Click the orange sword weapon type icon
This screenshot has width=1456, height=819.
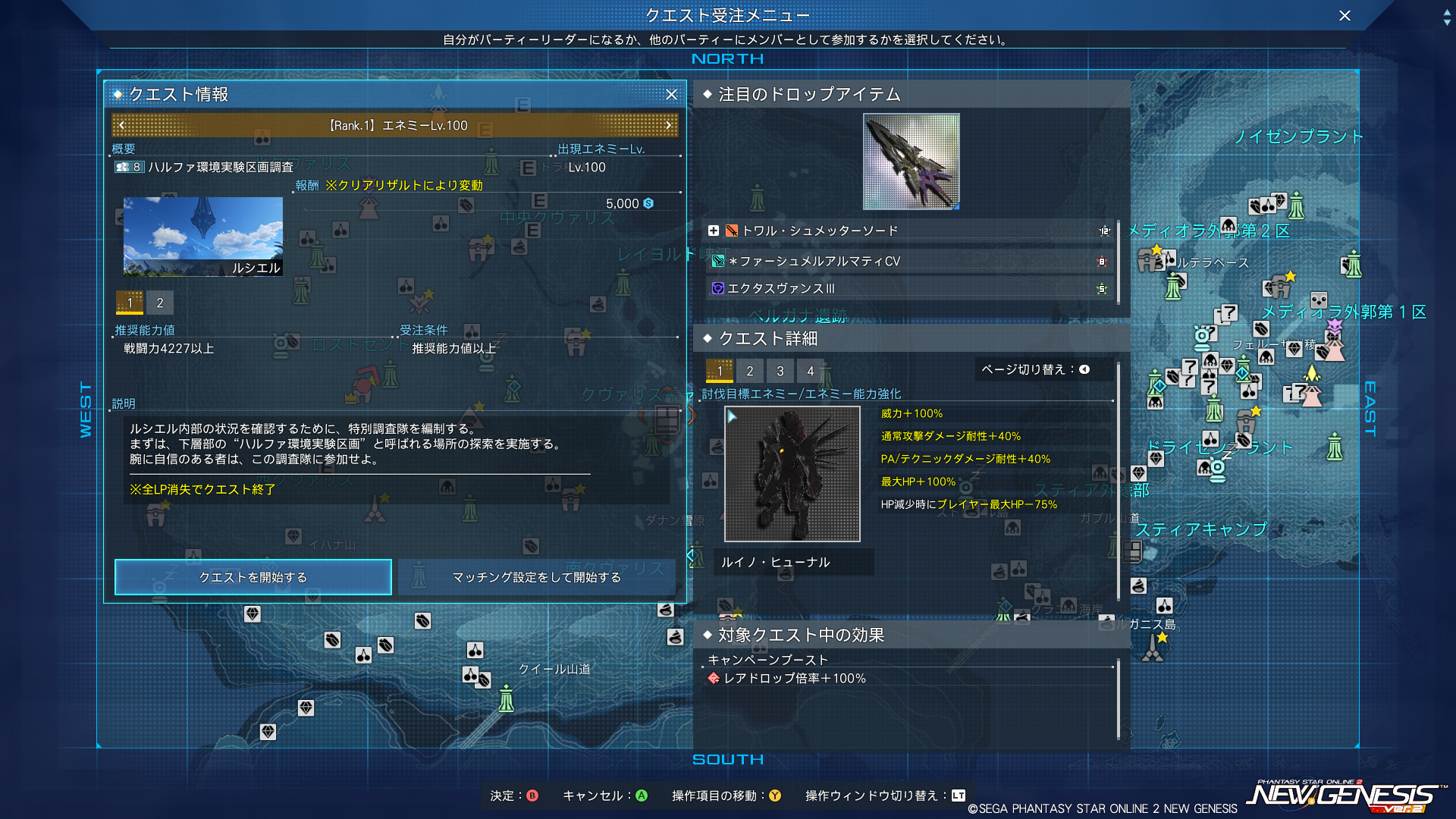(x=731, y=231)
